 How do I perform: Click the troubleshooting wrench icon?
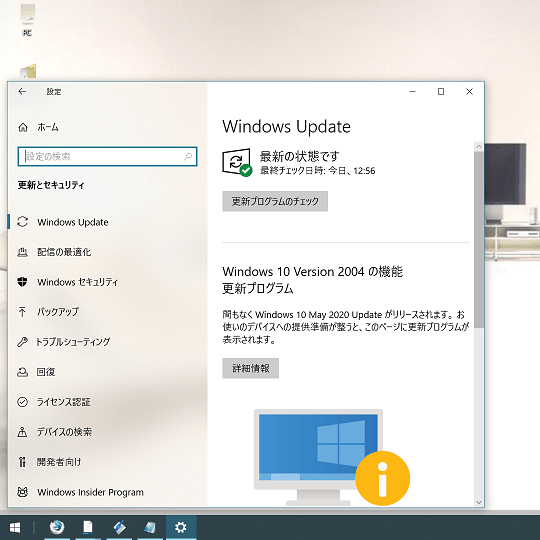click(22, 342)
